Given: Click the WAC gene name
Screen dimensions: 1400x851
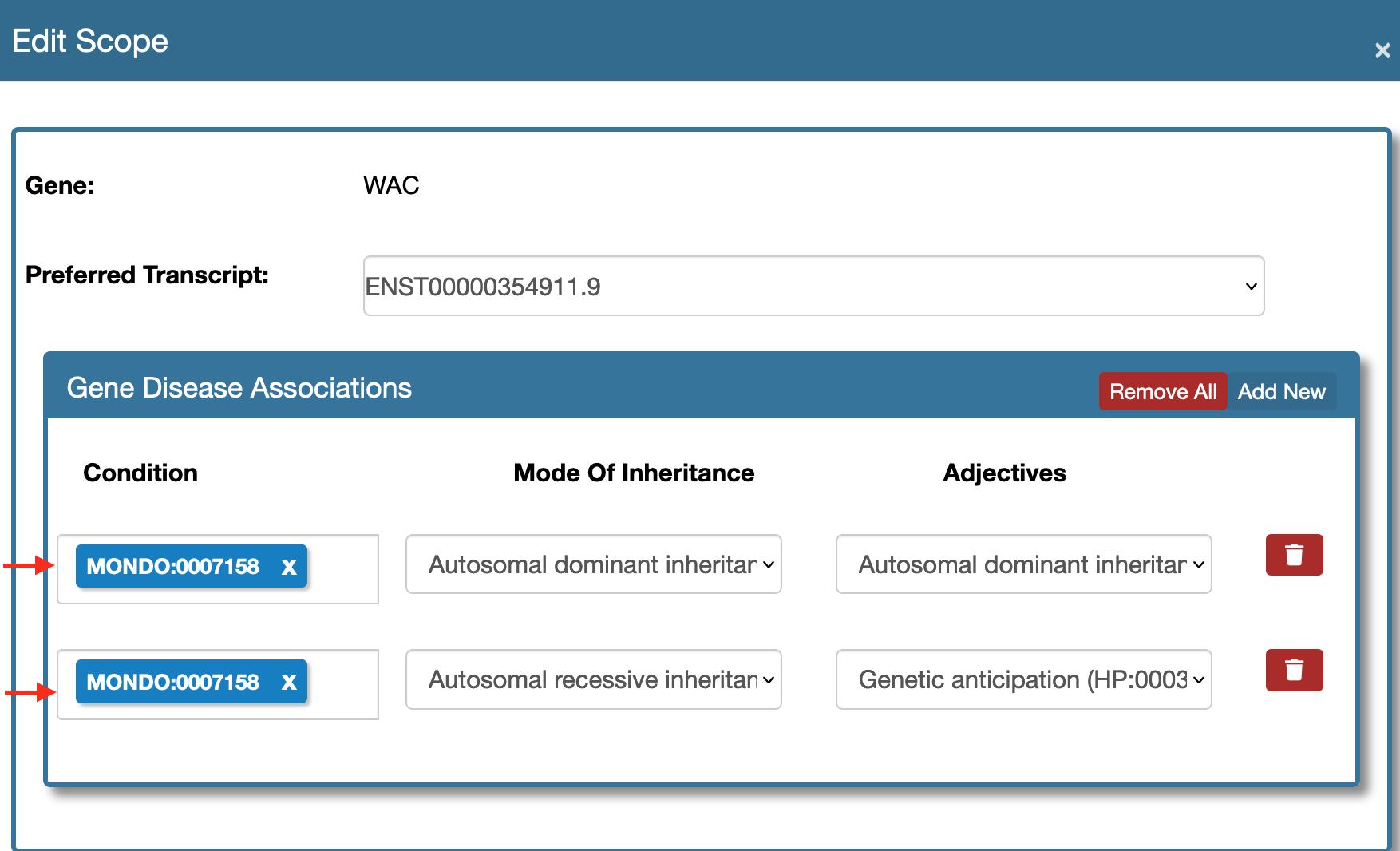Looking at the screenshot, I should [391, 185].
